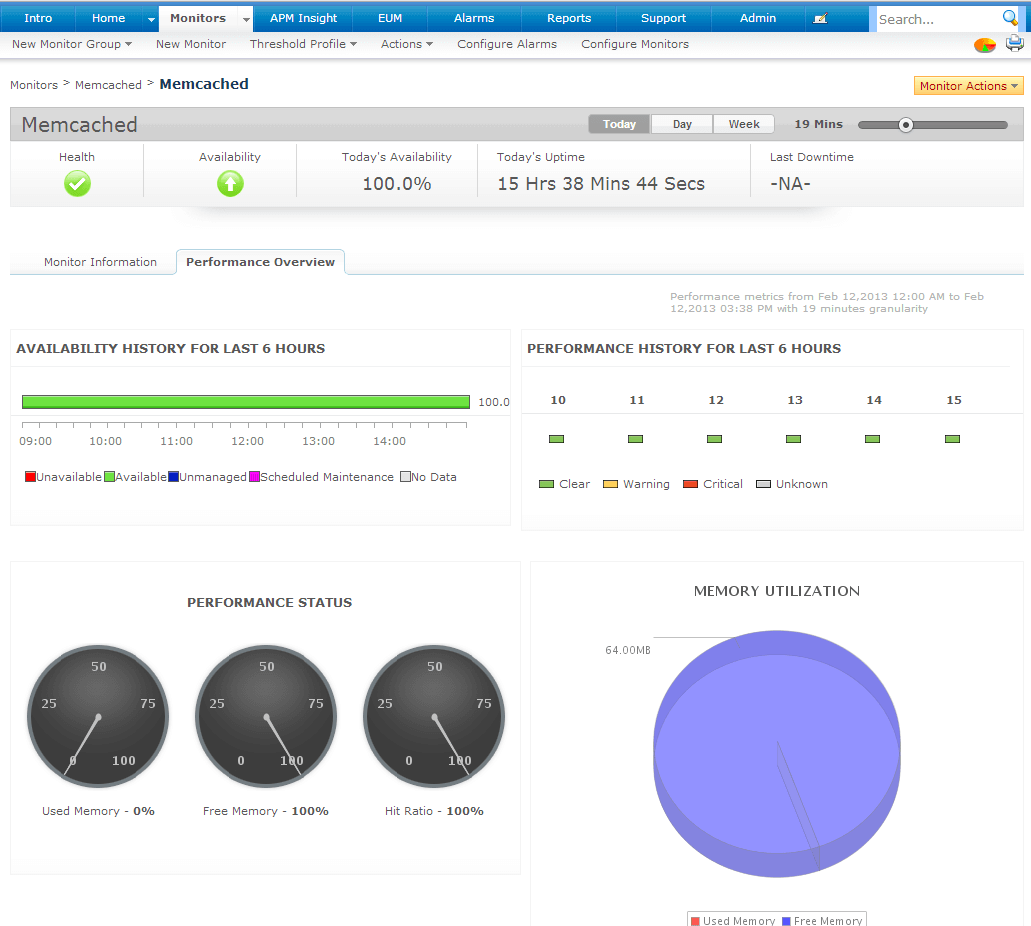This screenshot has height=926, width=1031.
Task: Click performance status marker for hour 15
Action: click(x=952, y=439)
